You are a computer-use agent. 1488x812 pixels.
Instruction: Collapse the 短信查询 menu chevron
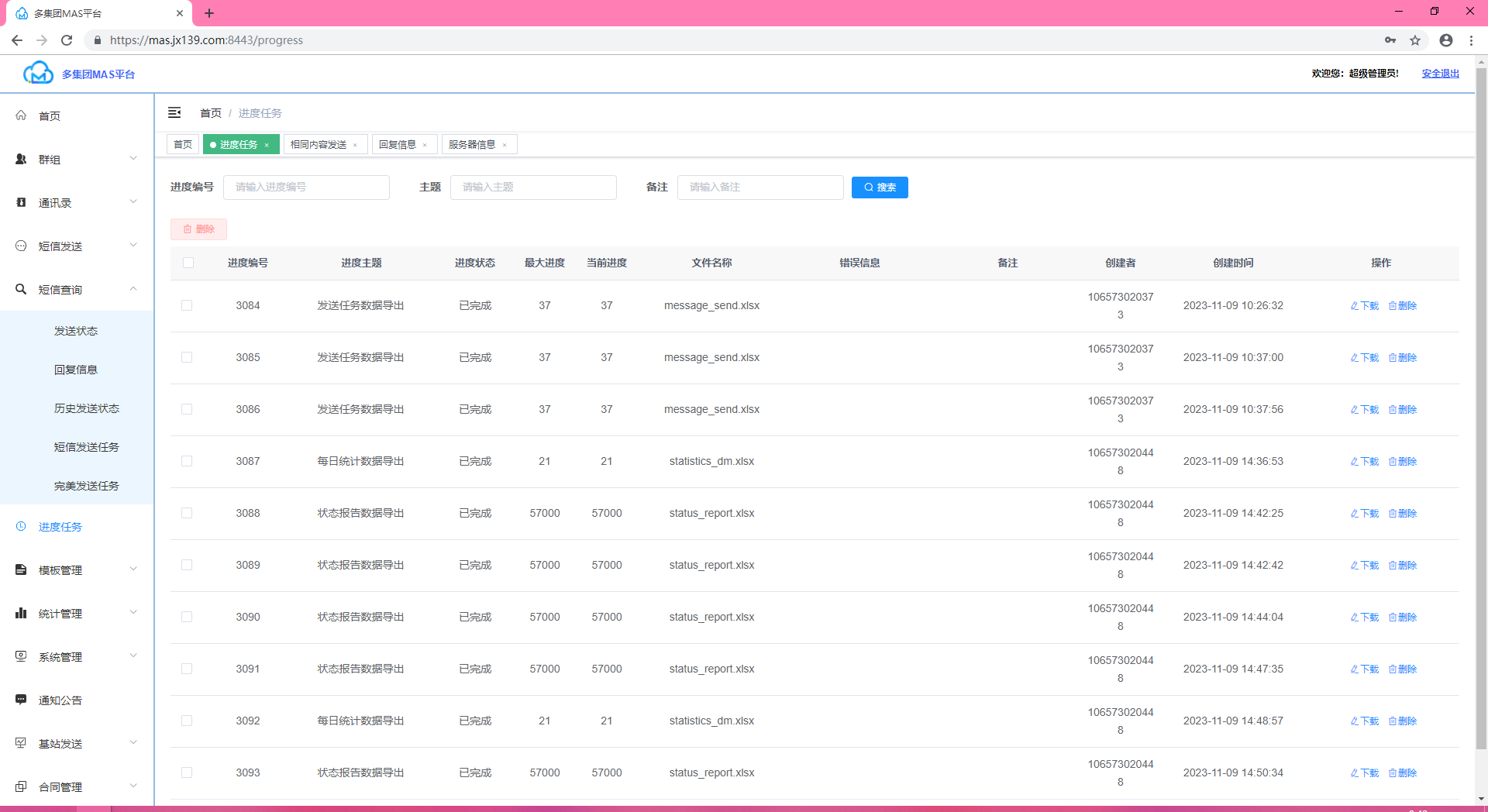coord(133,288)
